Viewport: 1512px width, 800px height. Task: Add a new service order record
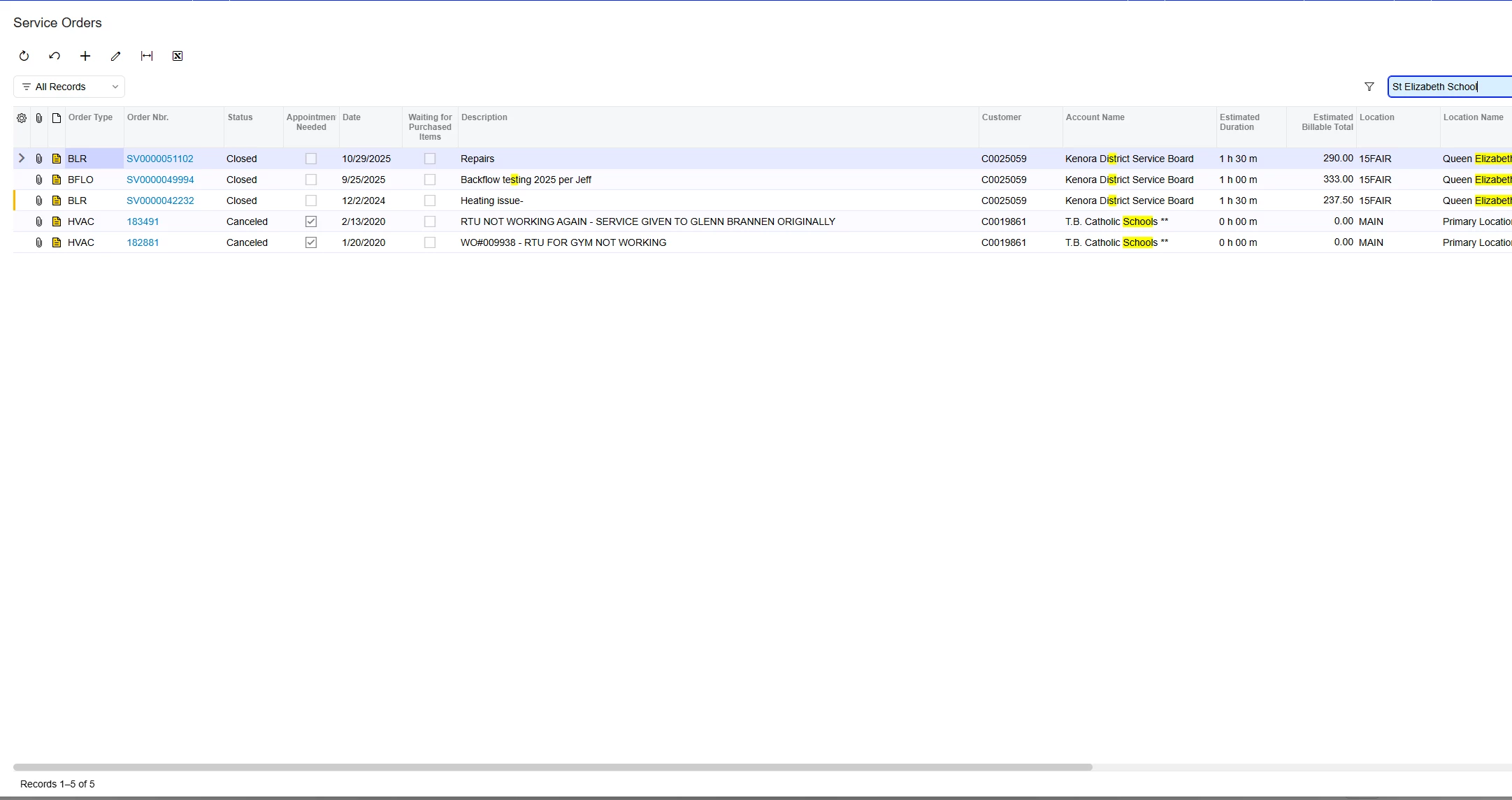[85, 56]
